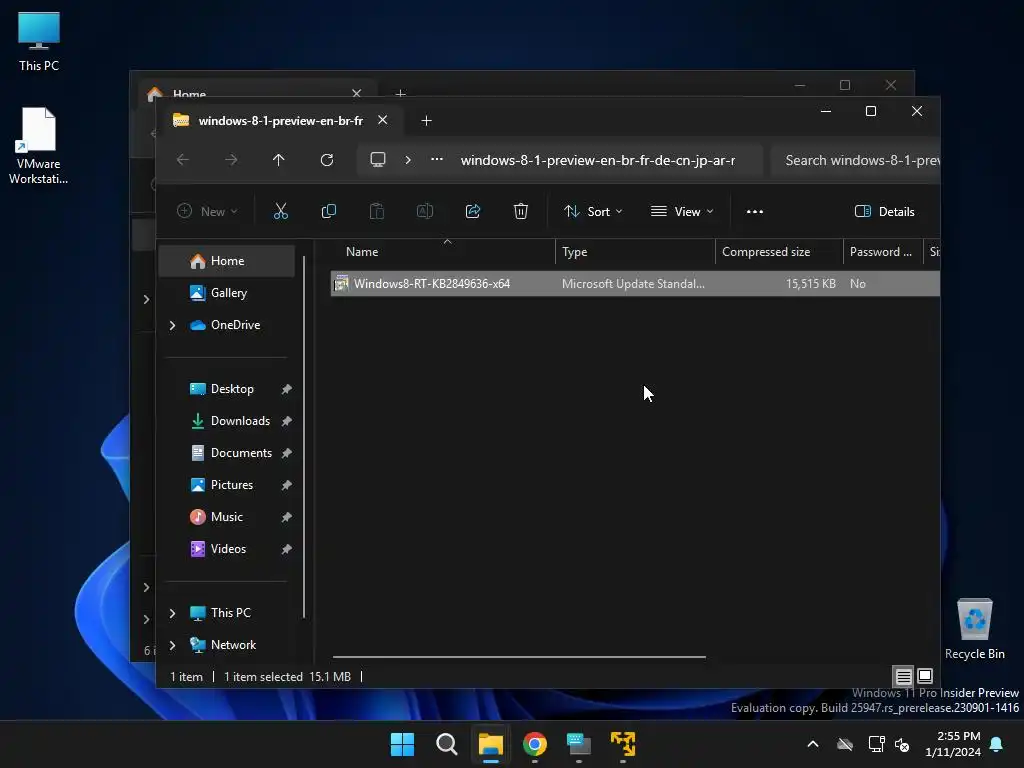Open the New dropdown menu
The height and width of the screenshot is (768, 1024).
(x=207, y=212)
